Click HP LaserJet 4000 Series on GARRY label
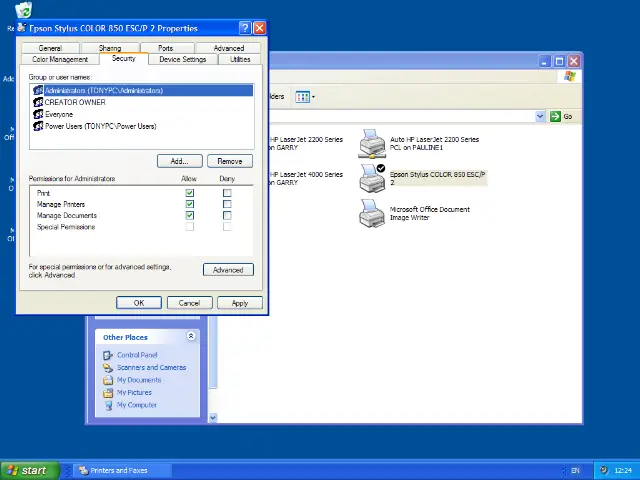The height and width of the screenshot is (480, 640). [x=306, y=178]
